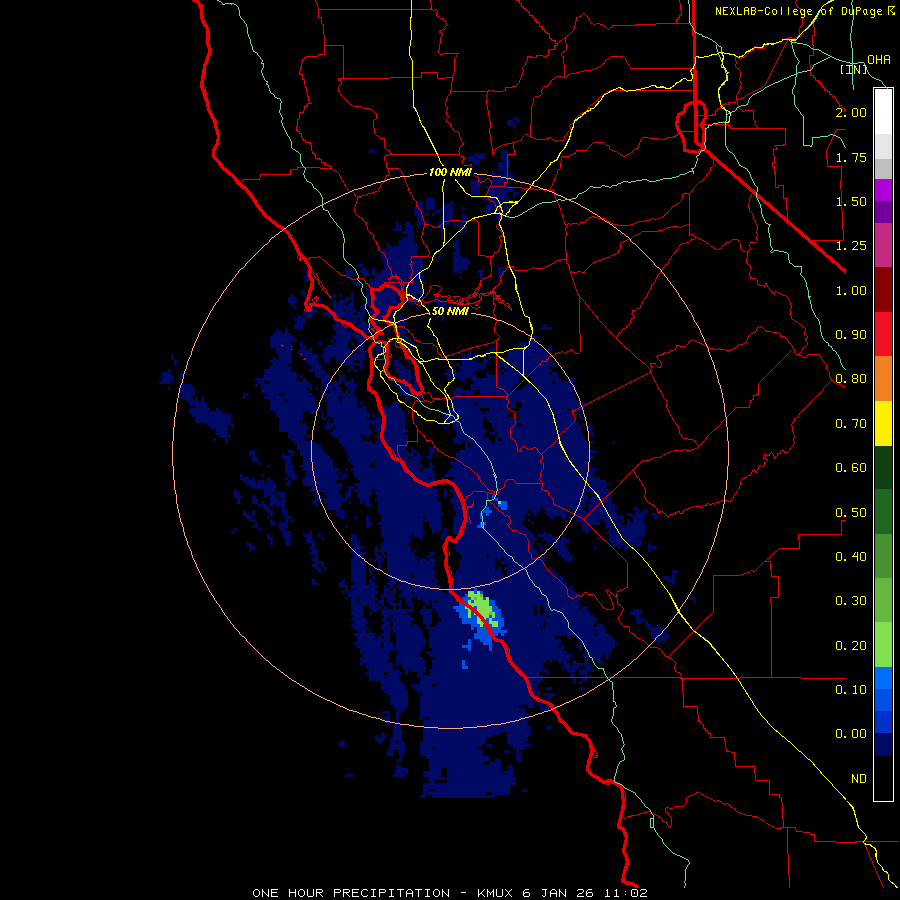The height and width of the screenshot is (900, 900).
Task: Click the [IN] units label
Action: [853, 69]
